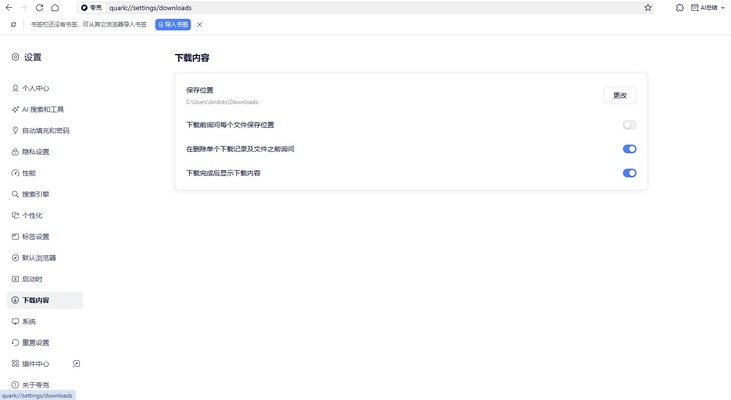
Task: Select the highlighted 下载内容 sidebar item
Action: [45, 300]
